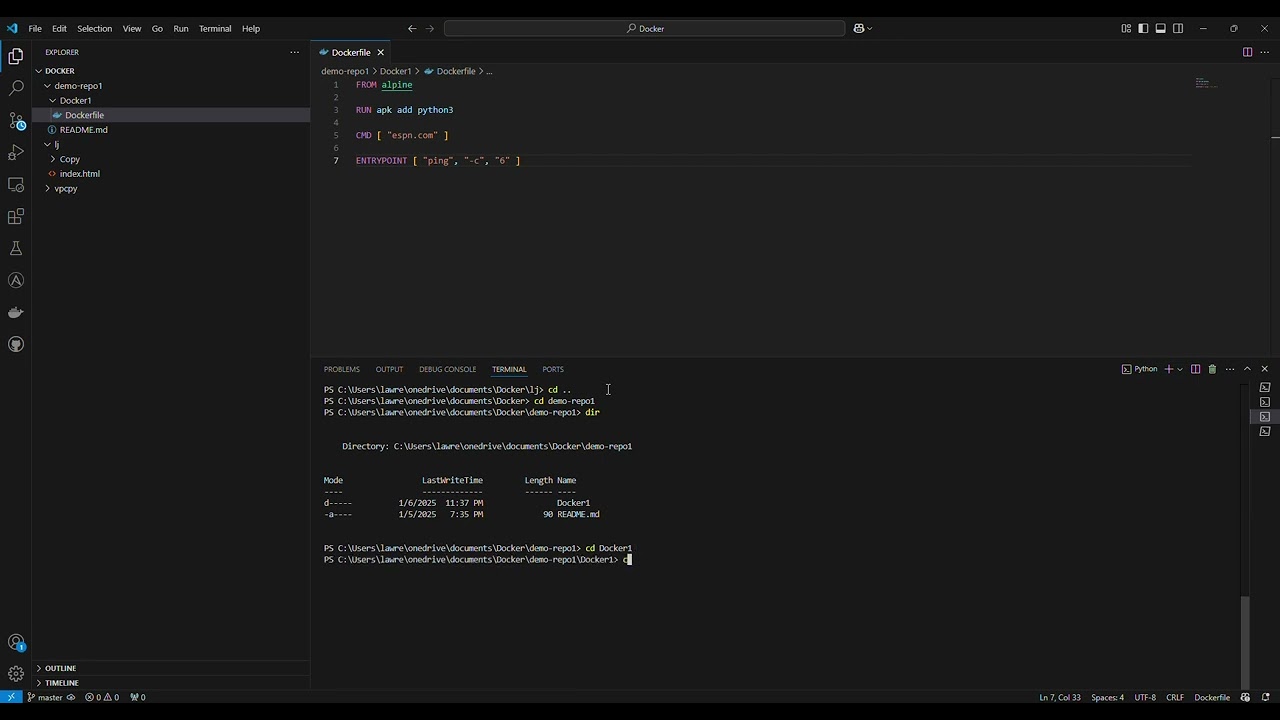This screenshot has width=1280, height=720.
Task: Toggle the Primary Side Bar layout button
Action: [x=1143, y=29]
